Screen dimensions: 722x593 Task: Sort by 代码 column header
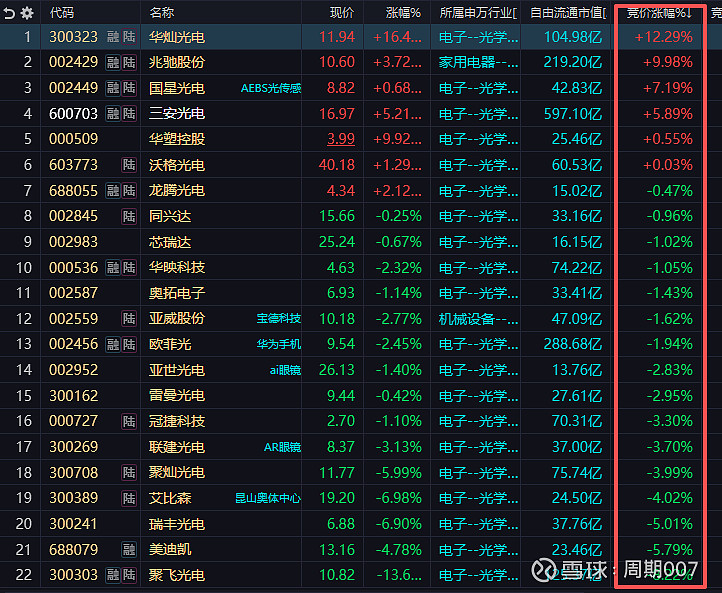point(62,12)
